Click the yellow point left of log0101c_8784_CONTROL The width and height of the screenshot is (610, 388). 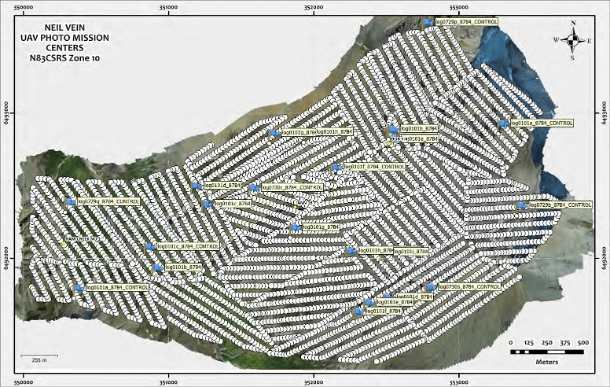click(64, 244)
